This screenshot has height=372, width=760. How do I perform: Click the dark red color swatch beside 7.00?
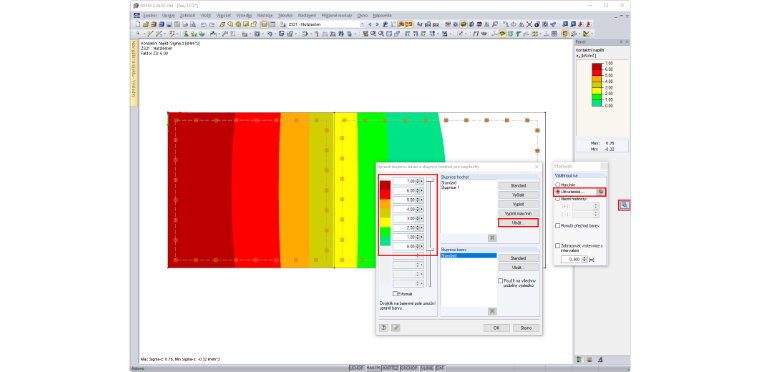[385, 185]
